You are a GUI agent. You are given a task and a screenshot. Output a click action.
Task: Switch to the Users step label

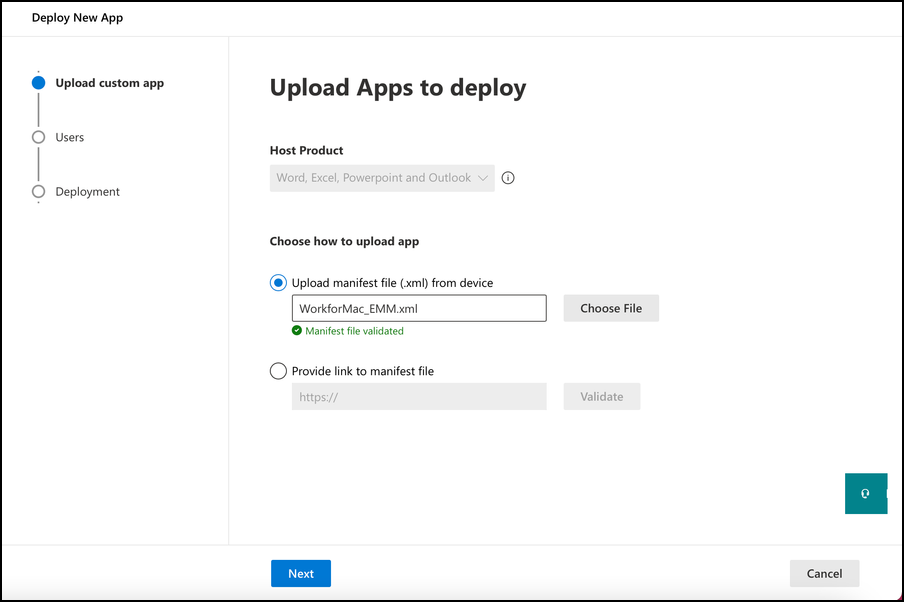[70, 137]
